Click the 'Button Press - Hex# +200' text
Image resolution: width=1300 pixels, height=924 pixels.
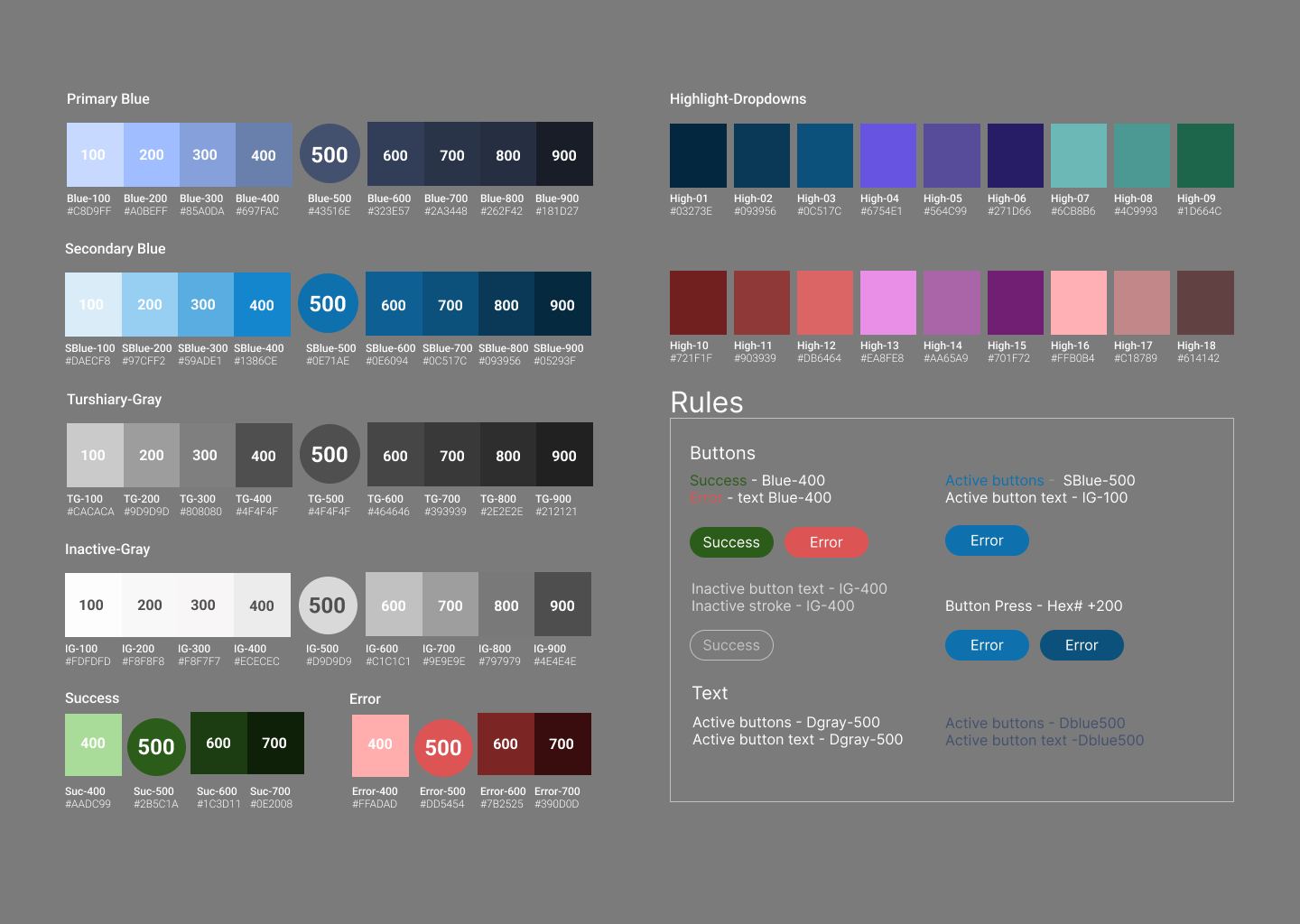point(1034,606)
